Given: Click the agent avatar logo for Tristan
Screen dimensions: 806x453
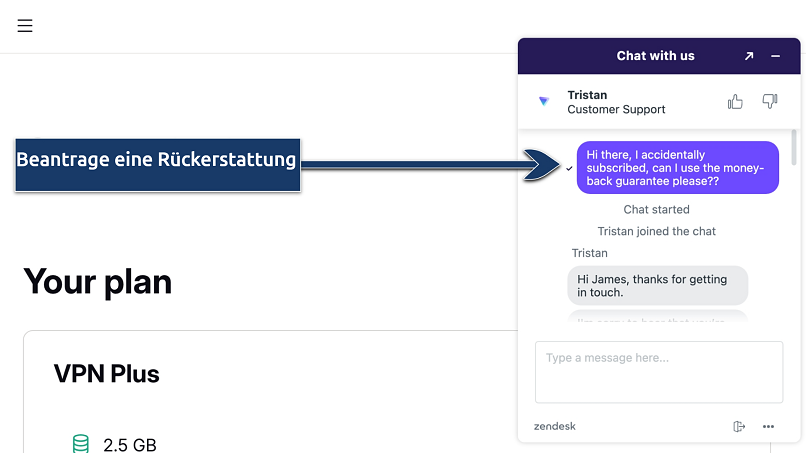Looking at the screenshot, I should click(544, 102).
